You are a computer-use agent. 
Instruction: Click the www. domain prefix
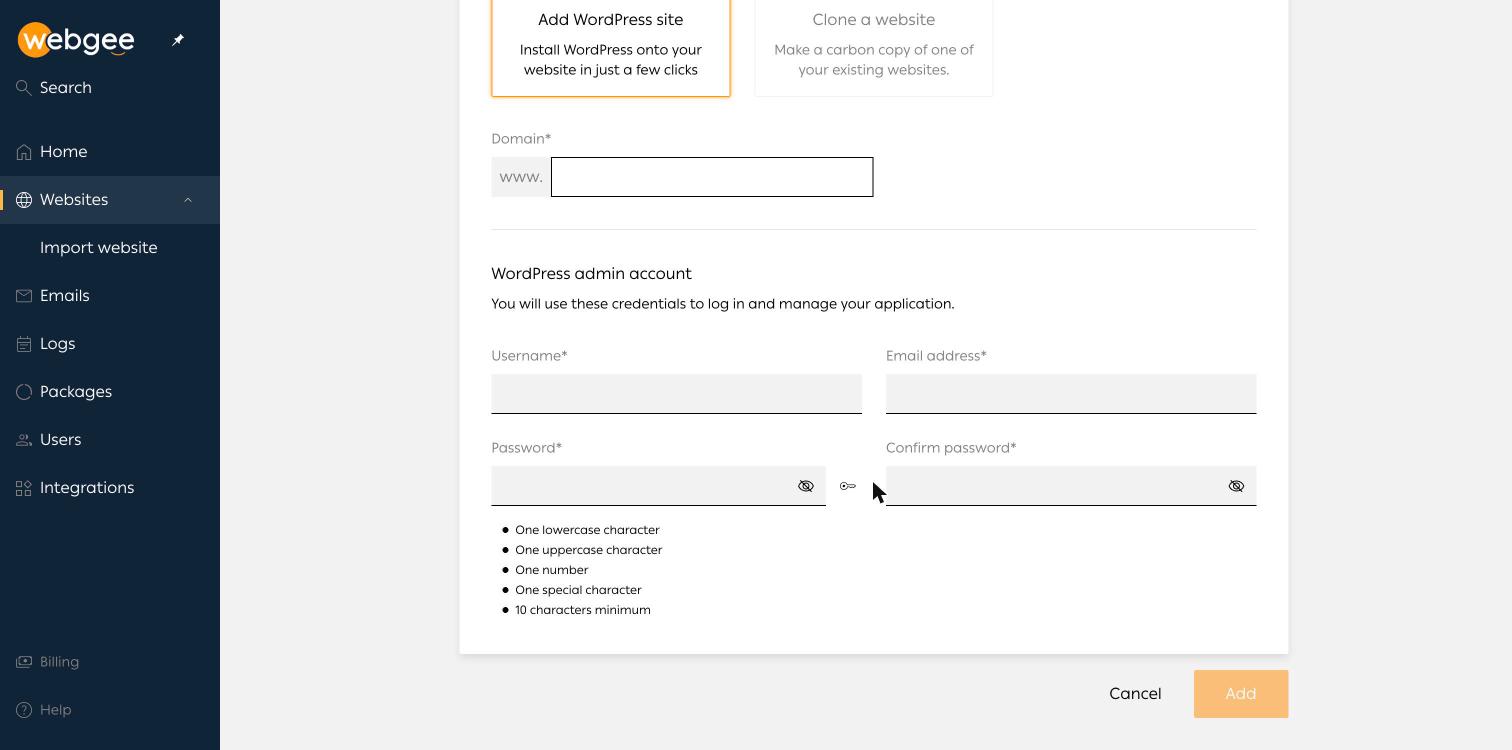point(521,177)
